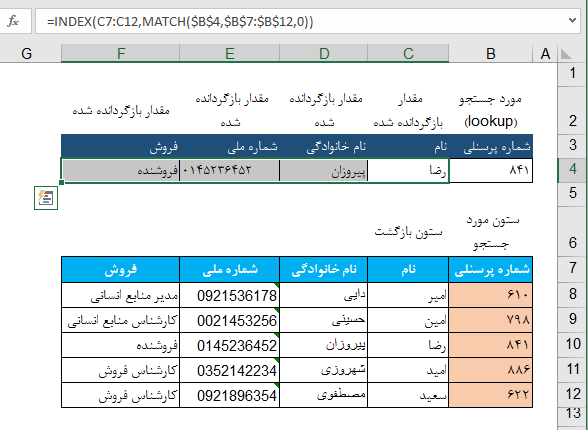Click family name cell دایی
Screen dimensions: 588x430
324,295
